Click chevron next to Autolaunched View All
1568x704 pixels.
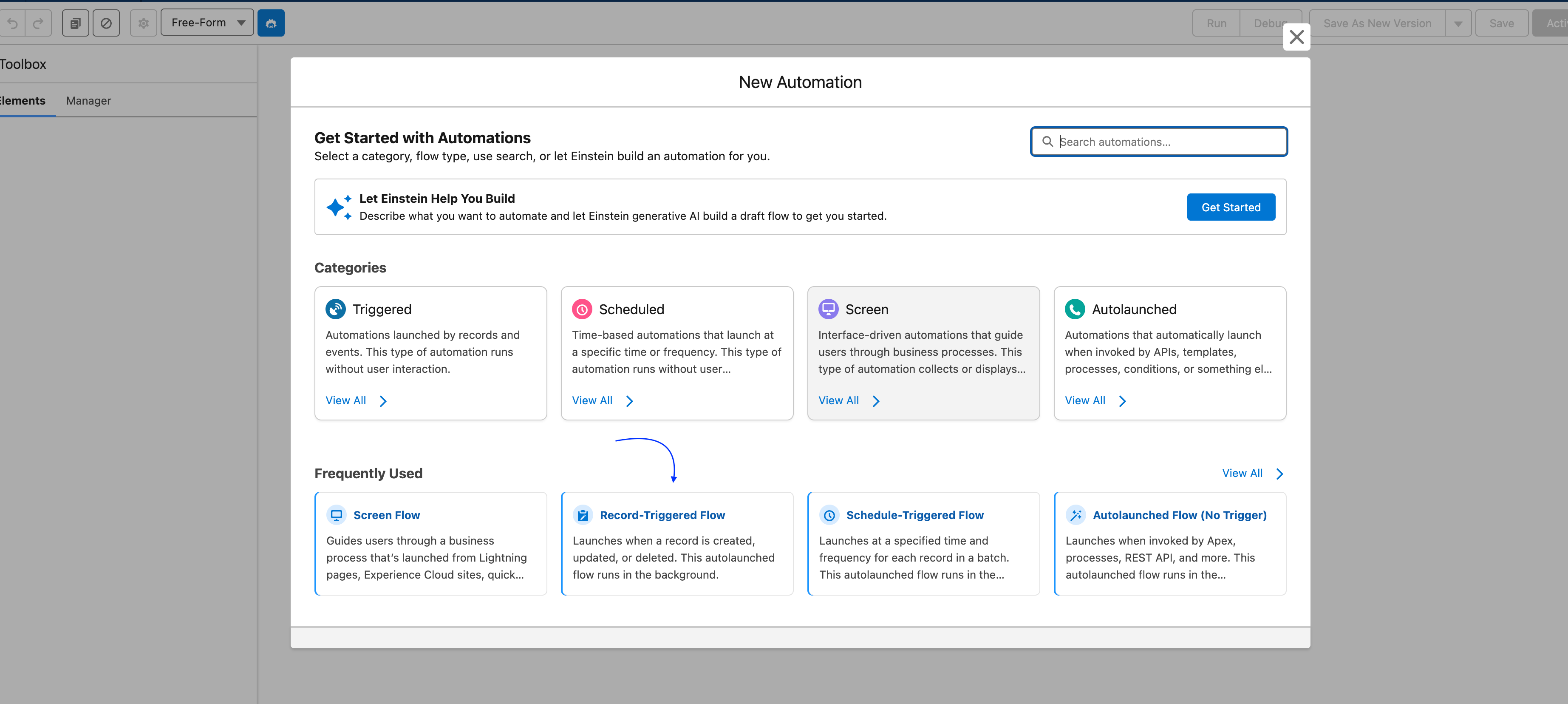pyautogui.click(x=1122, y=401)
